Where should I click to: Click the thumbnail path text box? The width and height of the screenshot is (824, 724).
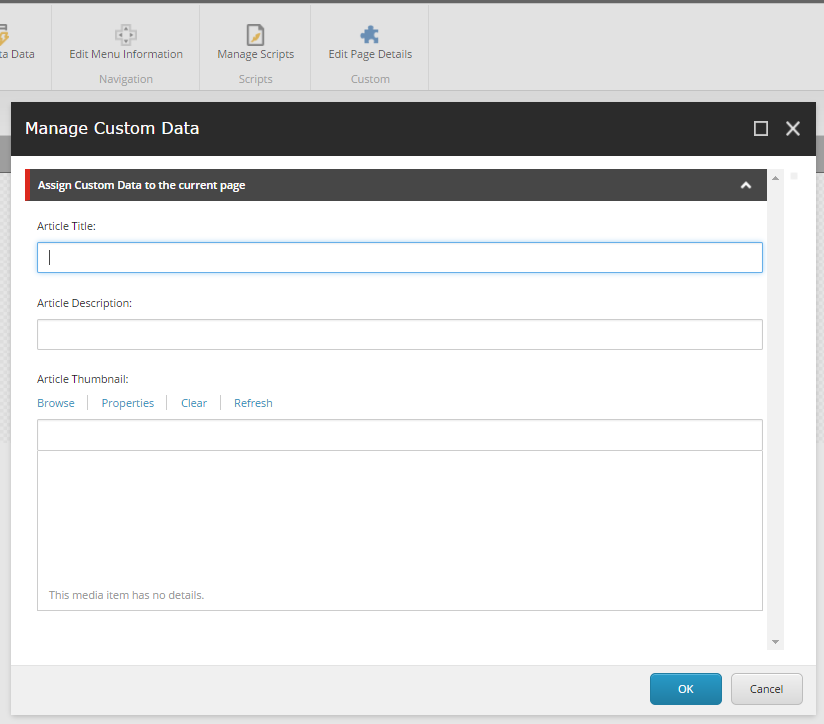(x=400, y=435)
